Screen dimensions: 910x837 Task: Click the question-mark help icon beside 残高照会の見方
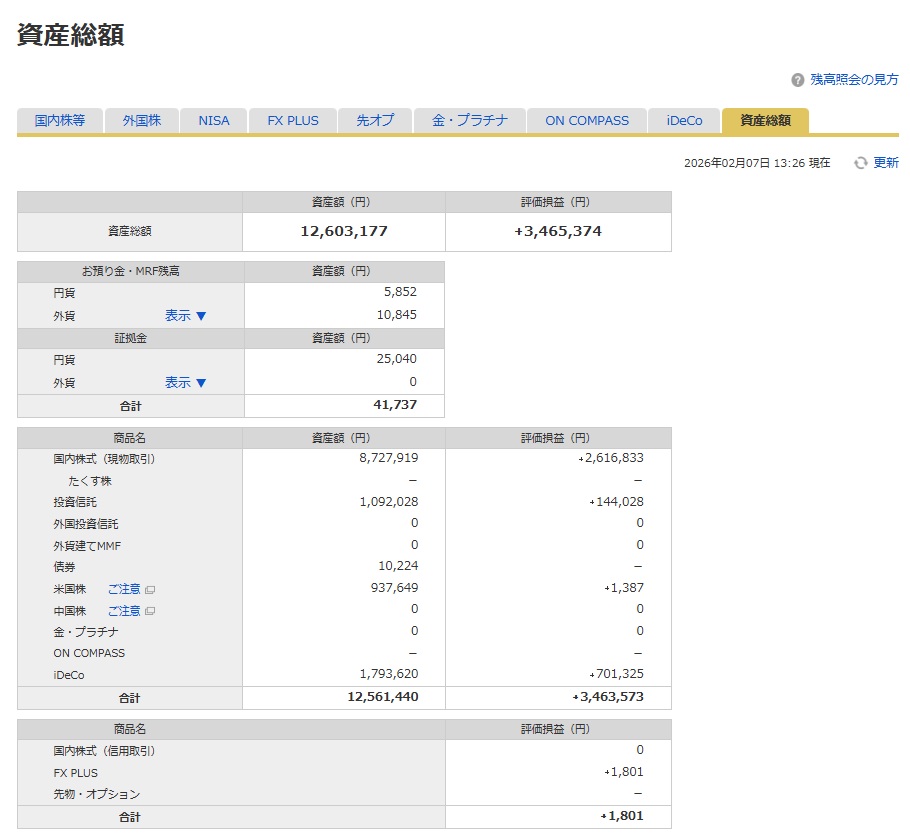[797, 80]
